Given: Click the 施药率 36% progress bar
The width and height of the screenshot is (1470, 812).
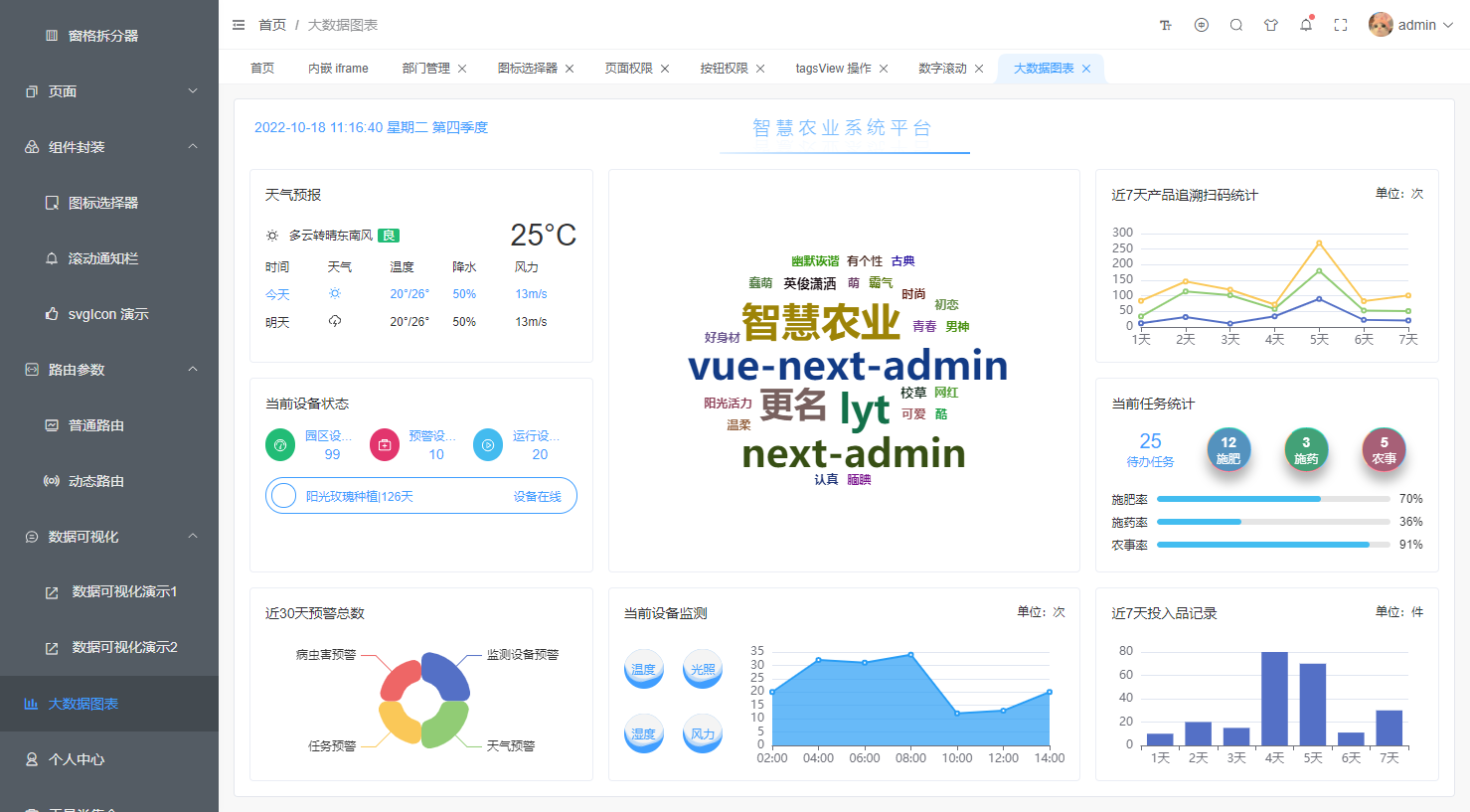Looking at the screenshot, I should point(1273,522).
